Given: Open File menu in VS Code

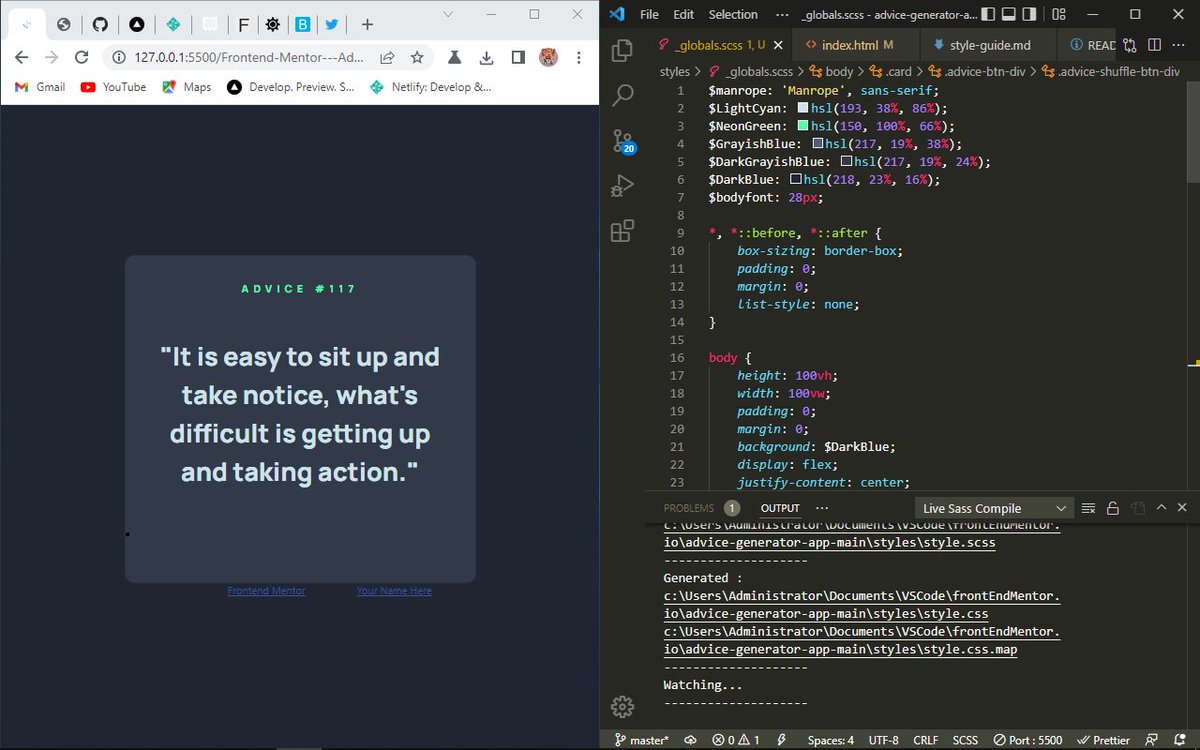Looking at the screenshot, I should pos(649,14).
